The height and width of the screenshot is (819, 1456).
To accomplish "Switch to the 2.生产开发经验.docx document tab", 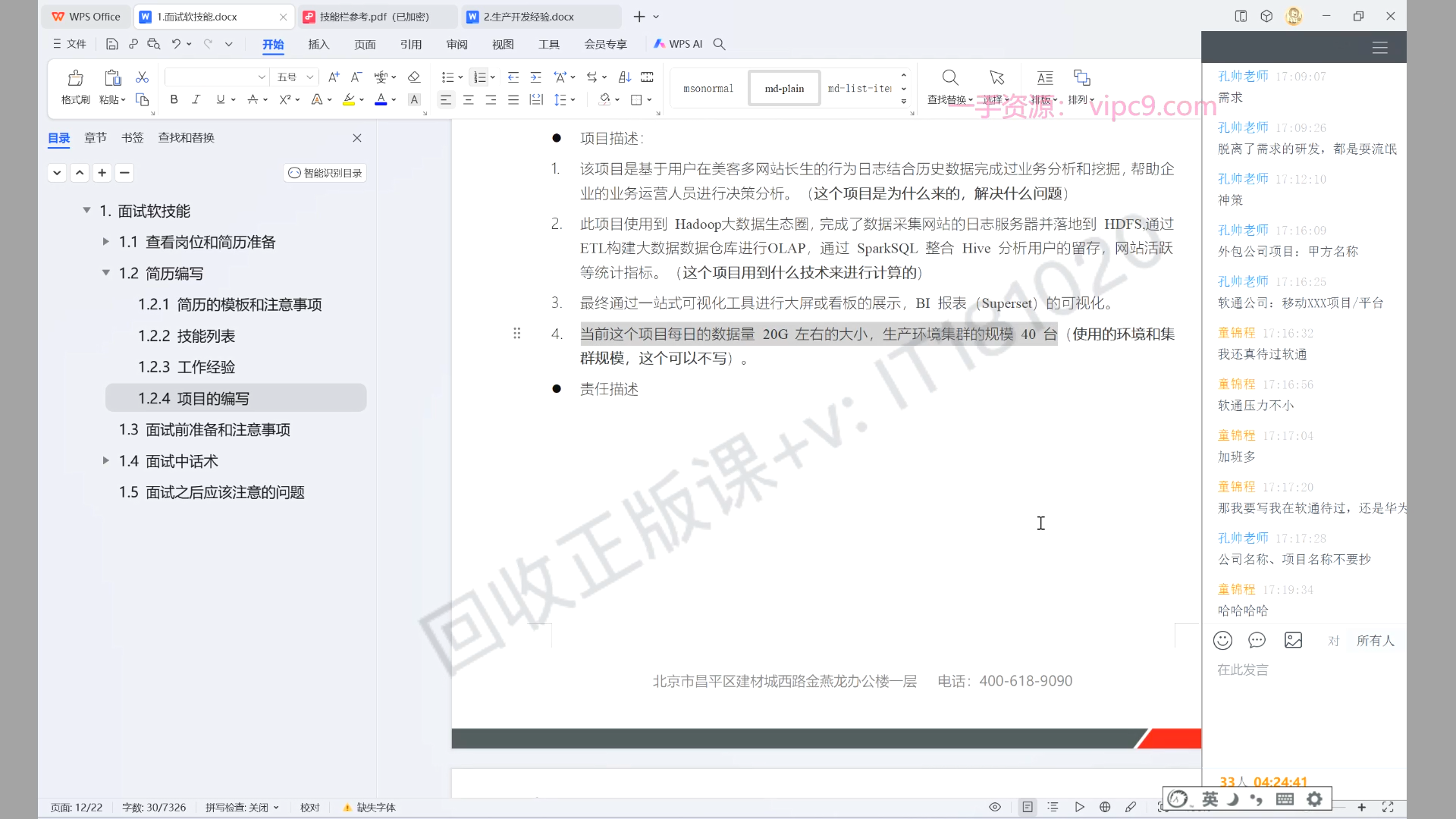I will (529, 17).
